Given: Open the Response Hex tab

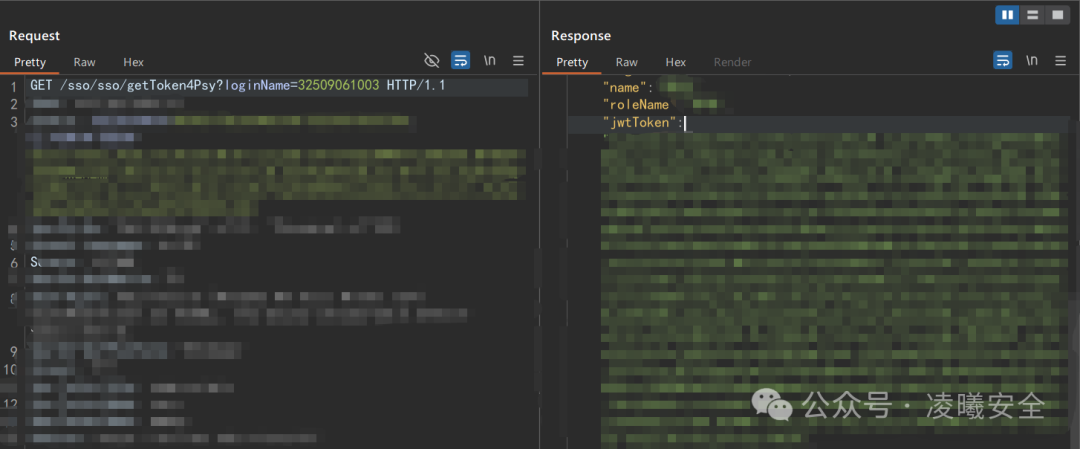Looking at the screenshot, I should [676, 62].
